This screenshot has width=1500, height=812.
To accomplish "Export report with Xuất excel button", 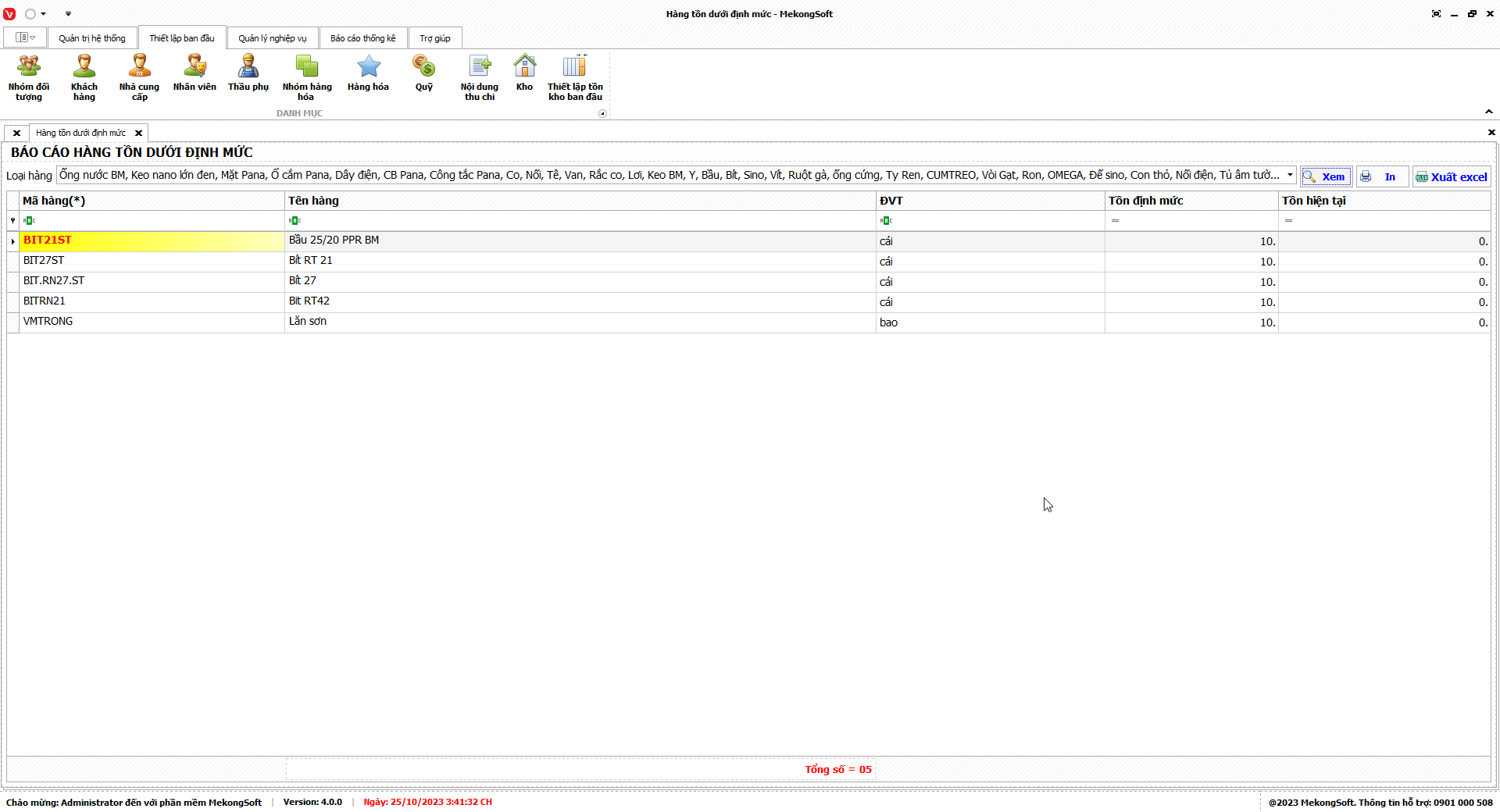I will (1452, 176).
